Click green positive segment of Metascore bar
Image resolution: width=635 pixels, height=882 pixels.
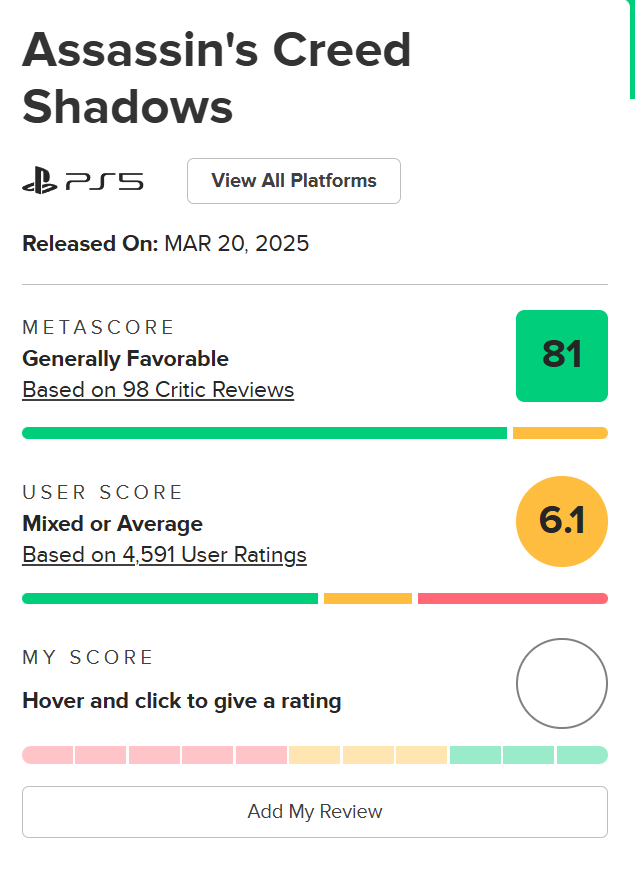click(x=264, y=433)
